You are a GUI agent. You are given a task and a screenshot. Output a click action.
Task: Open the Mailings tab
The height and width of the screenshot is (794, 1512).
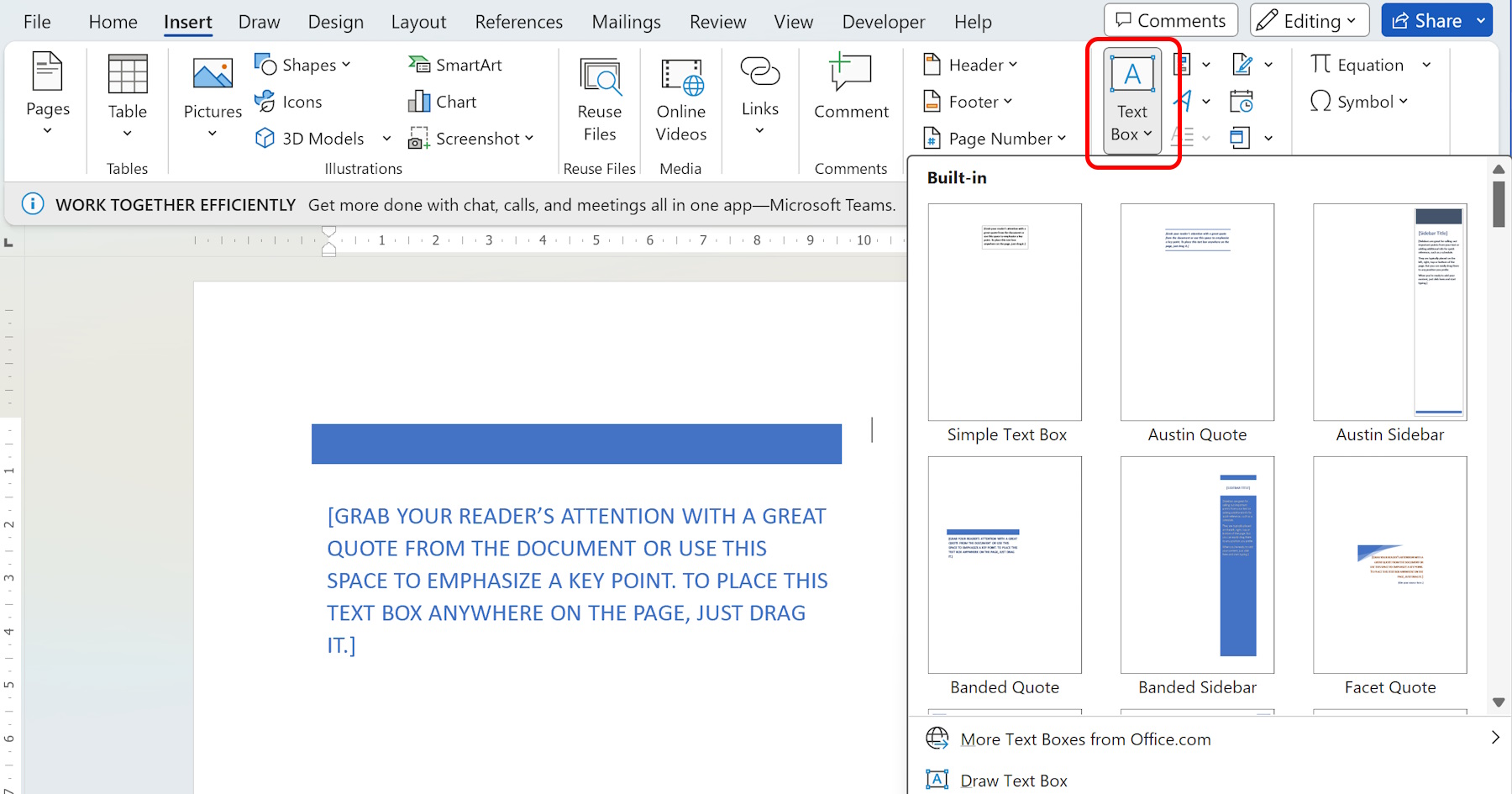coord(626,21)
